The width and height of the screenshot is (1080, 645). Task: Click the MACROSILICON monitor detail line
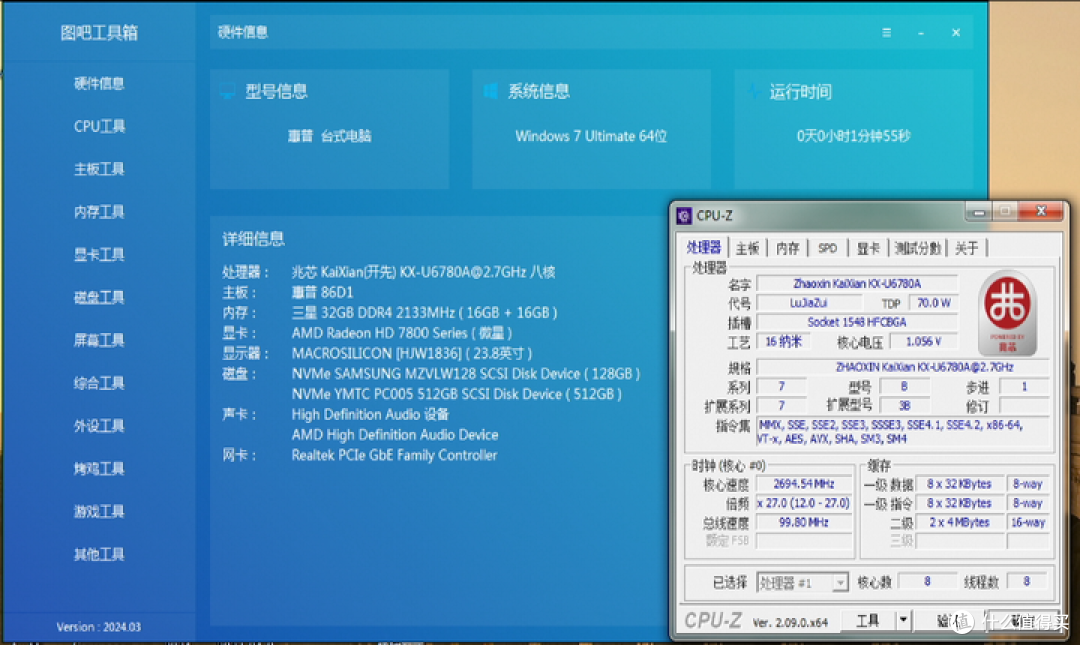pyautogui.click(x=412, y=354)
